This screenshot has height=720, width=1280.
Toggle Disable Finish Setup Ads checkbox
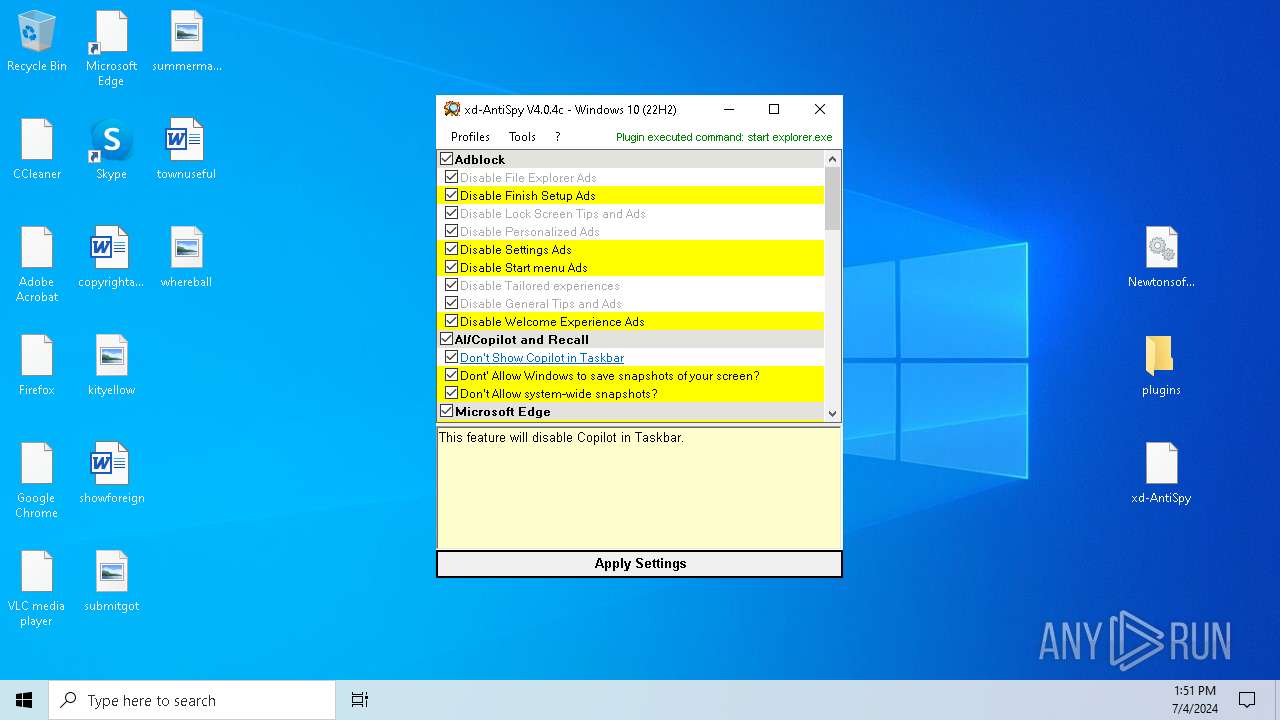(x=452, y=195)
